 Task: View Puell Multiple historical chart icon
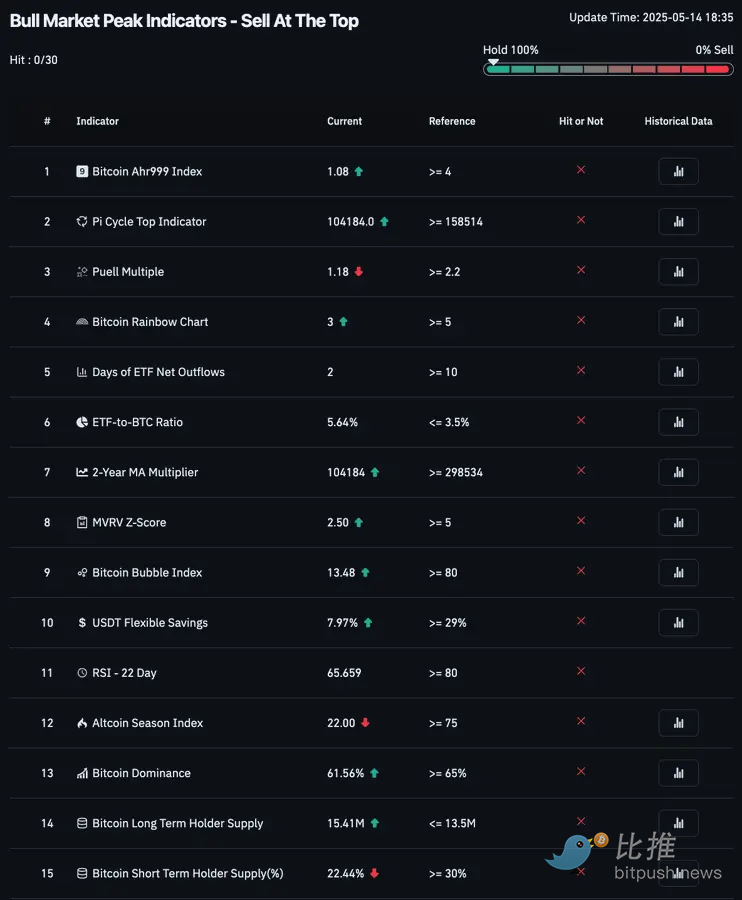pos(678,272)
